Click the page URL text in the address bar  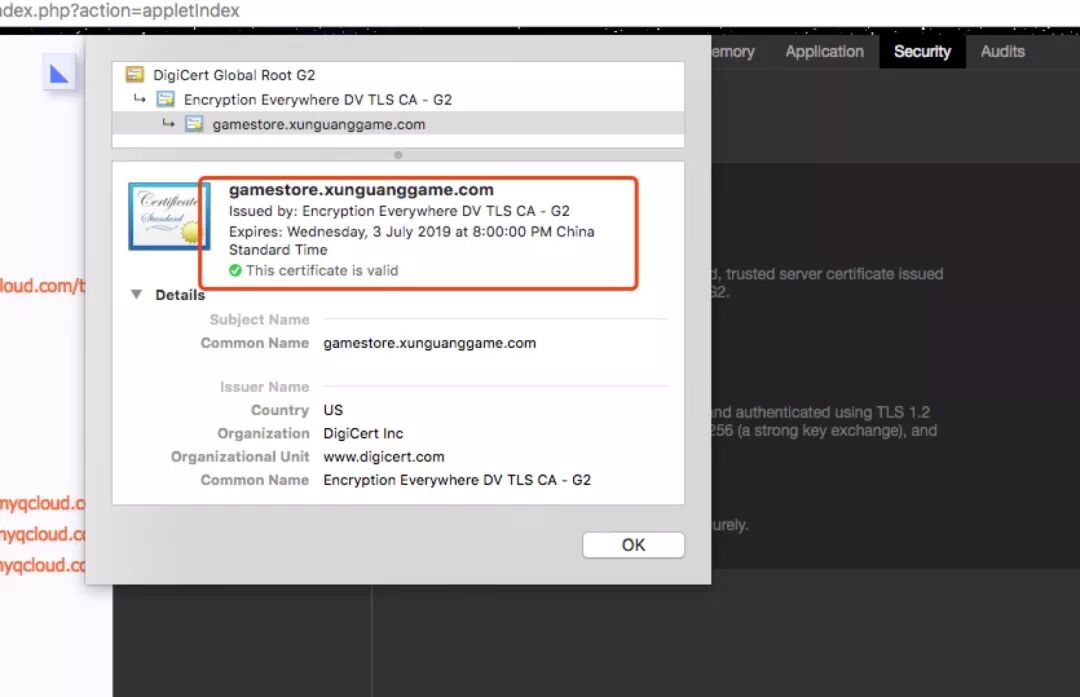pyautogui.click(x=120, y=11)
